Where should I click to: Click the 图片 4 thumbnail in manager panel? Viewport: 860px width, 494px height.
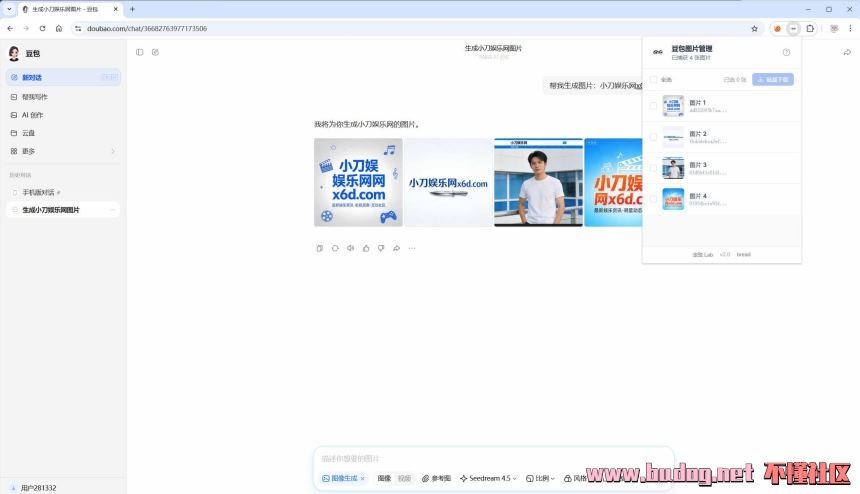(673, 199)
